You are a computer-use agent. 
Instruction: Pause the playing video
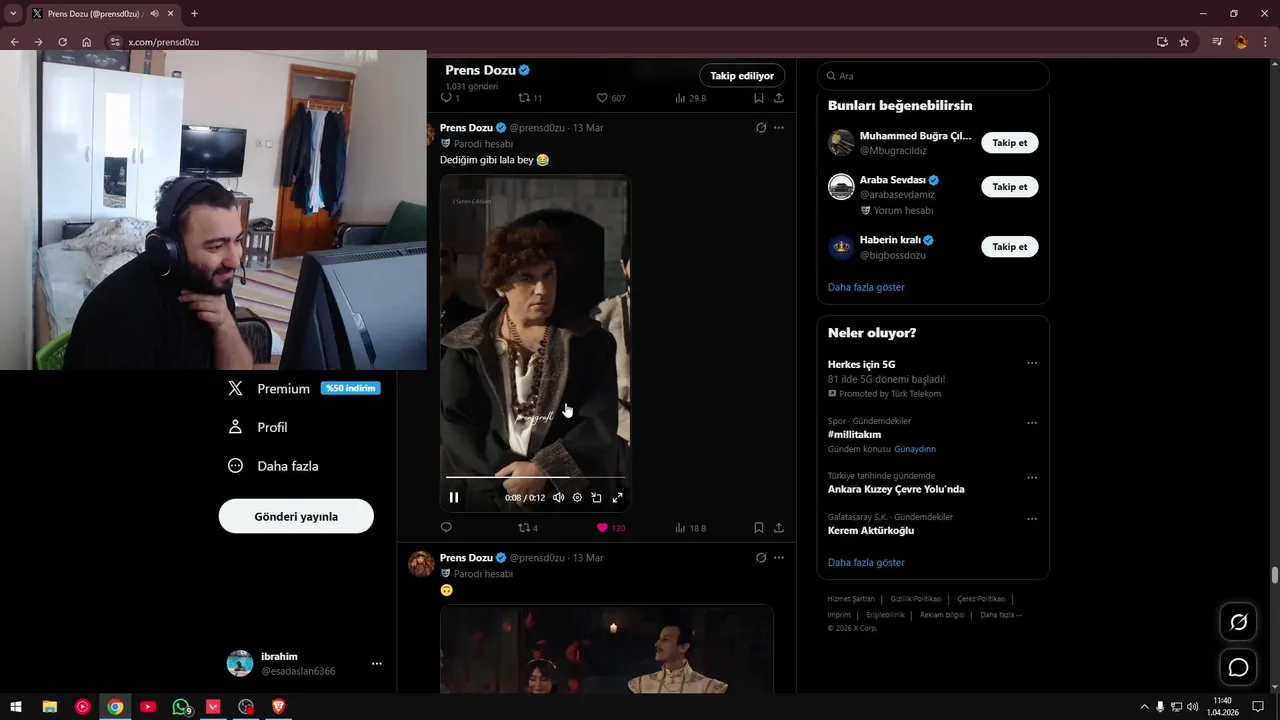(x=454, y=497)
